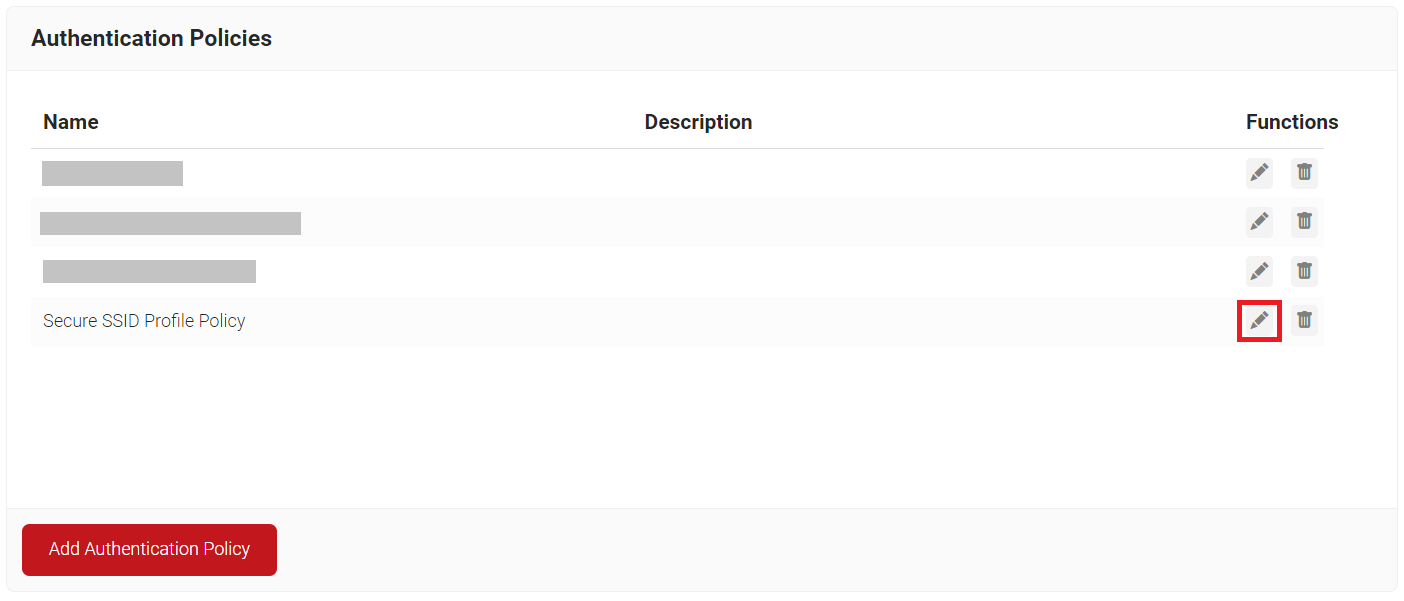Screen dimensions: 1404x601
Task: Select the second redacted policy name
Action: [x=170, y=223]
